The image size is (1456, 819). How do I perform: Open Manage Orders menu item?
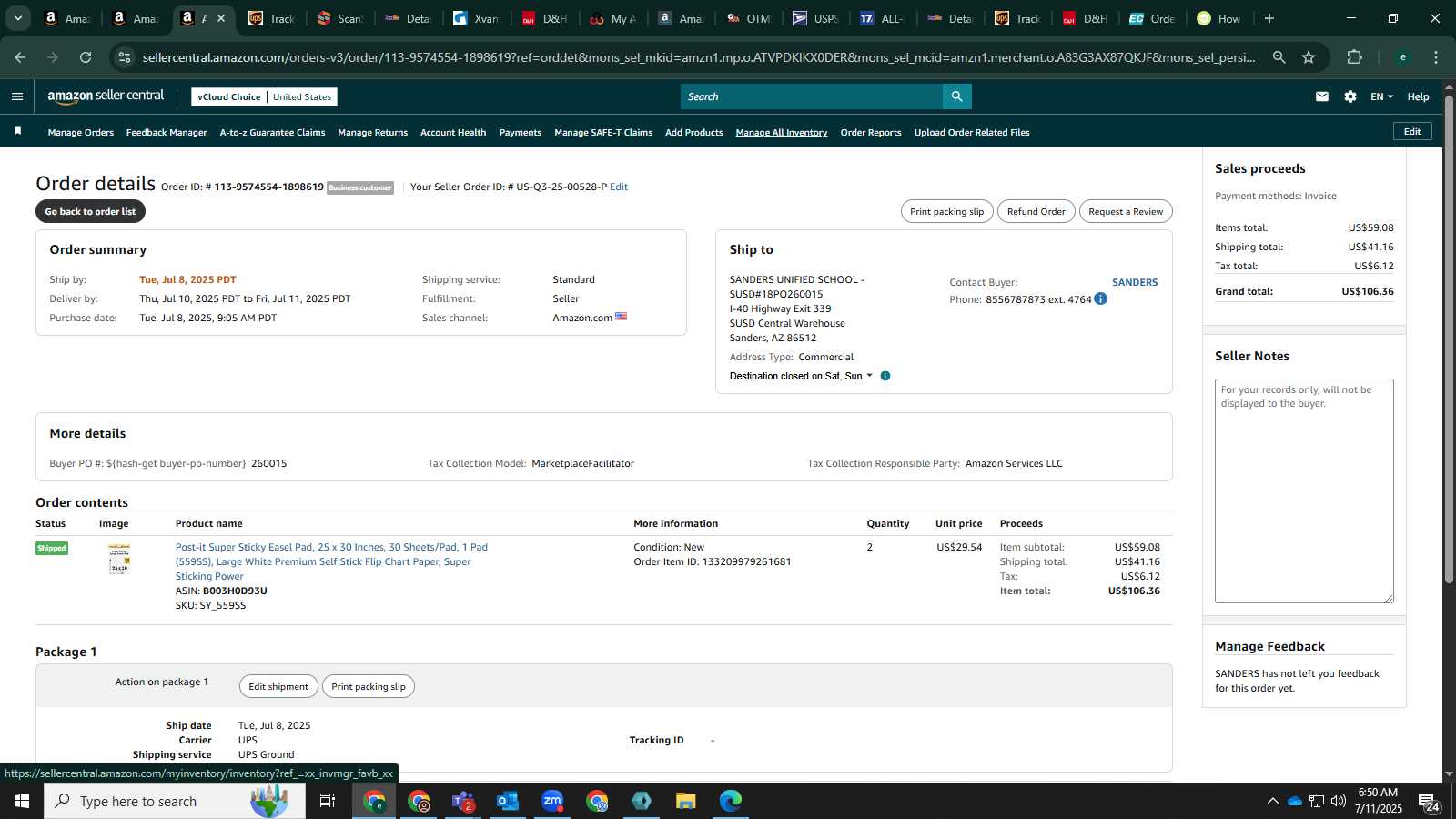(81, 133)
